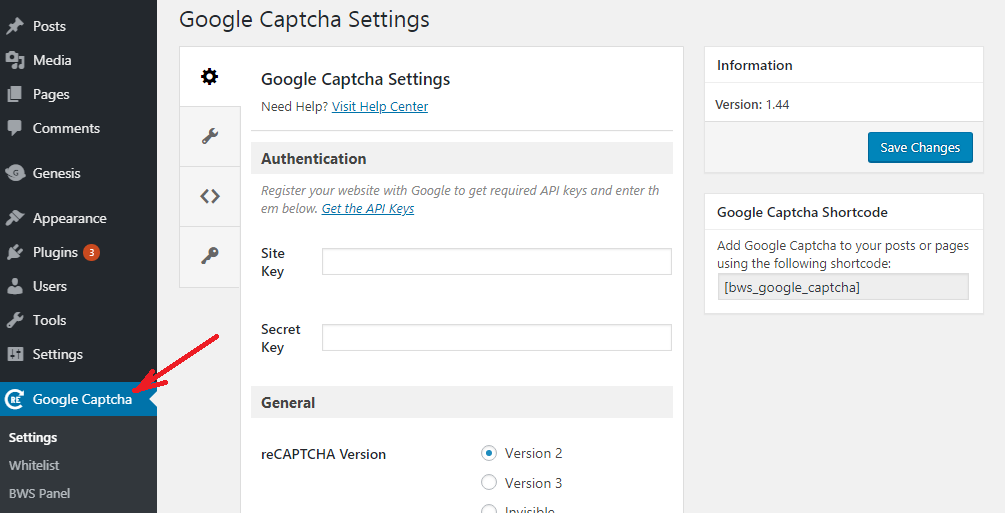Click the Save Changes button
Image resolution: width=1005 pixels, height=513 pixels.
click(920, 147)
